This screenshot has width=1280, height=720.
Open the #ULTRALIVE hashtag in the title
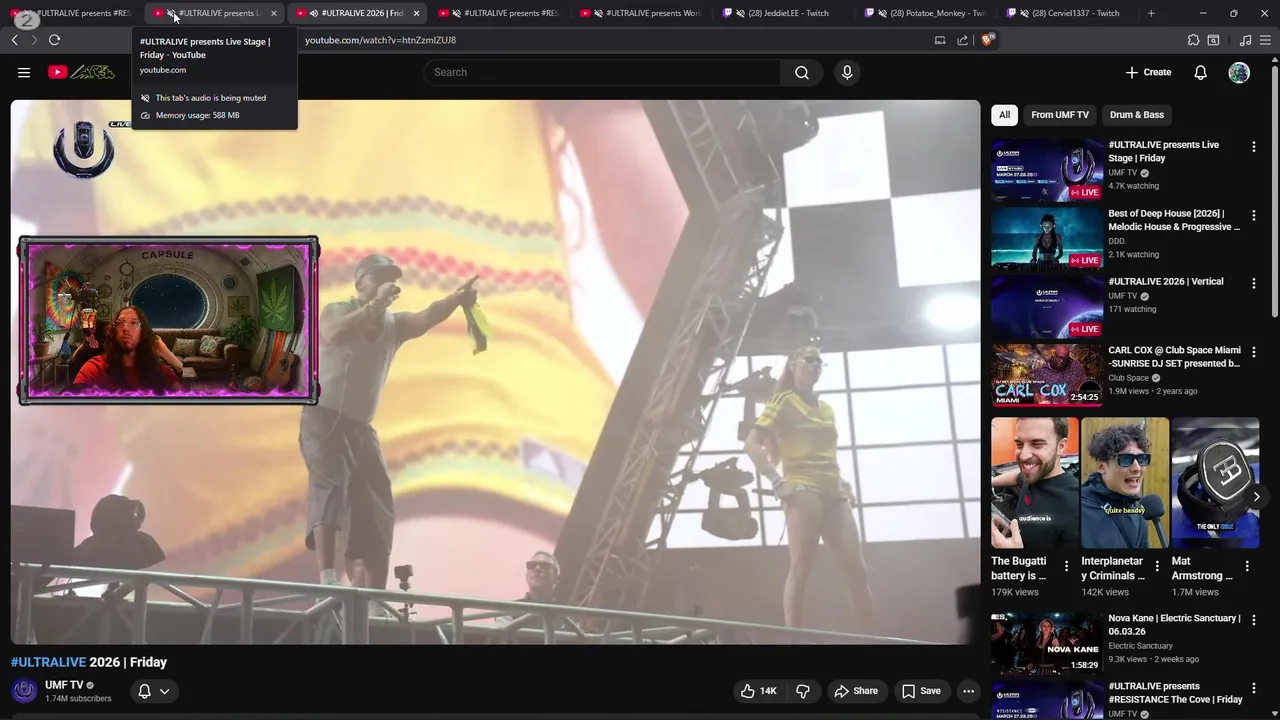click(48, 662)
